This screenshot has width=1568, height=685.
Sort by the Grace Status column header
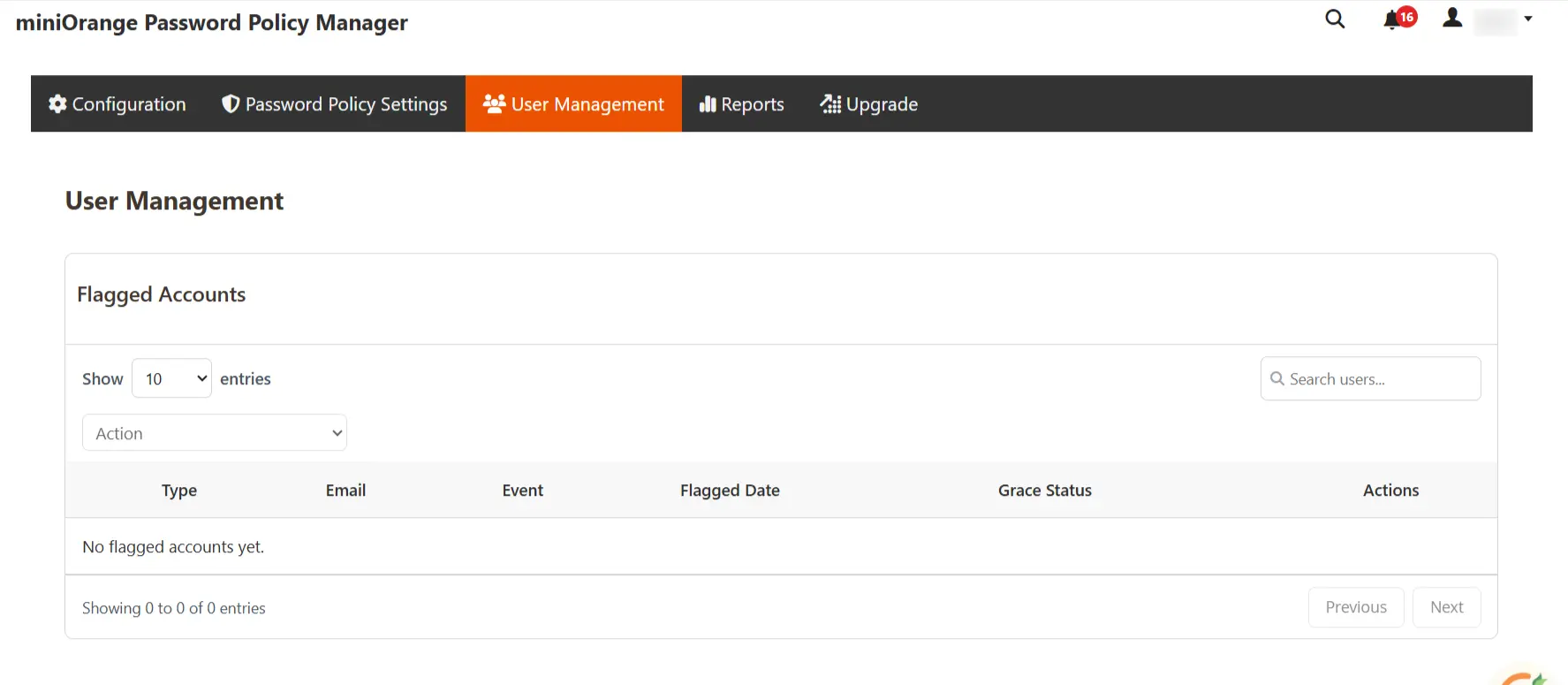[x=1045, y=491]
